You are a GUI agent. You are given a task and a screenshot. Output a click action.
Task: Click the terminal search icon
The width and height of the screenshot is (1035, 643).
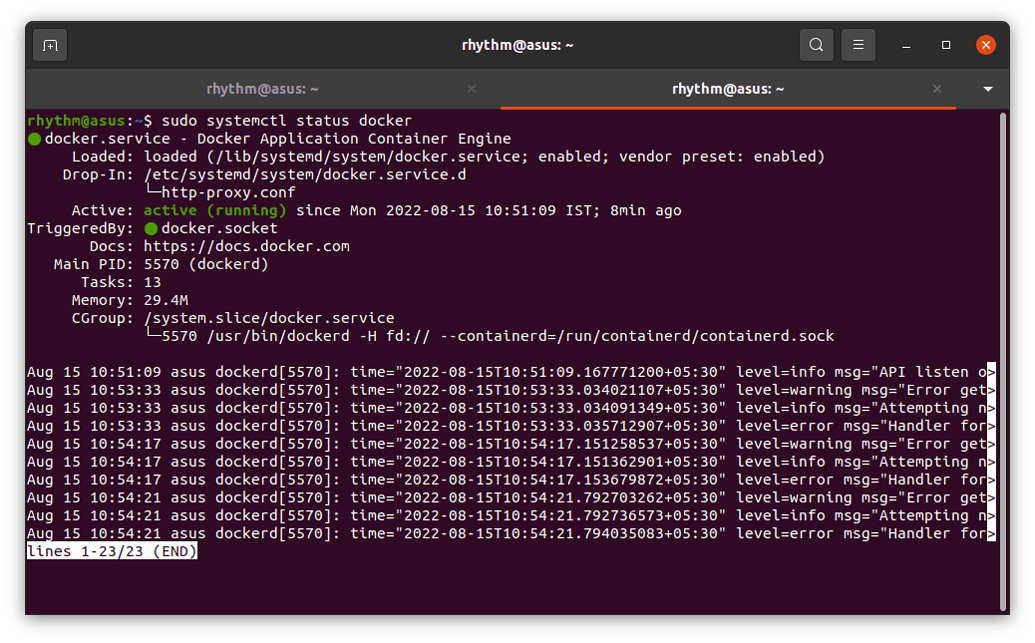(x=816, y=45)
